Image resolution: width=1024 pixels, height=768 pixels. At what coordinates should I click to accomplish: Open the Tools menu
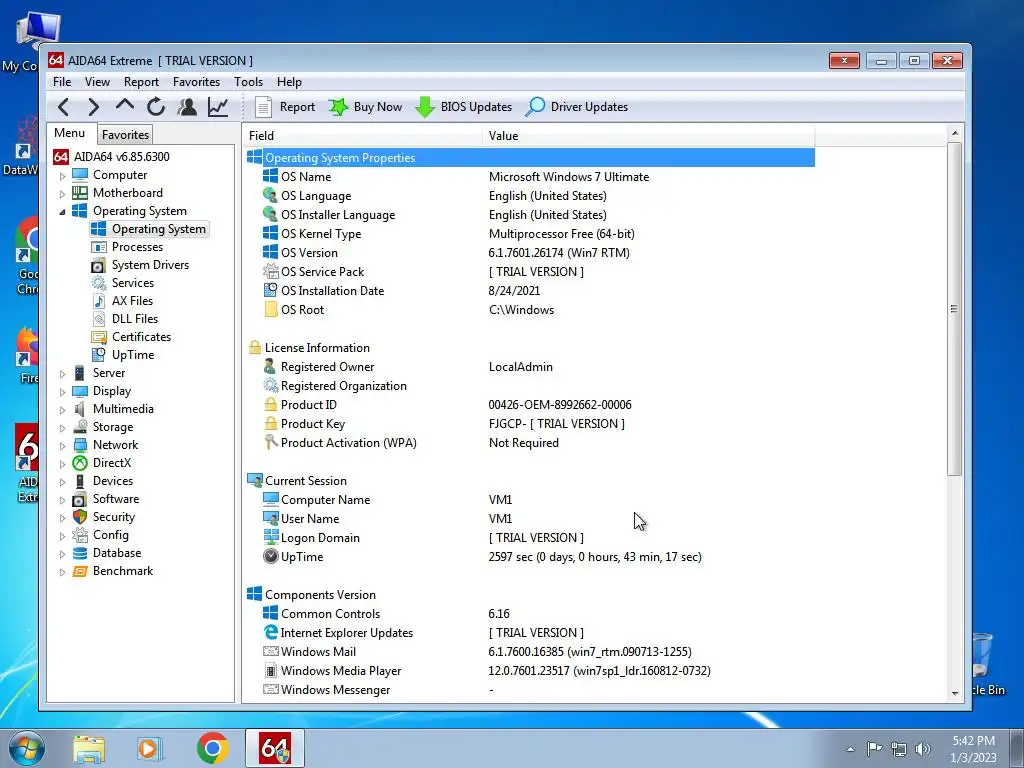(x=248, y=82)
